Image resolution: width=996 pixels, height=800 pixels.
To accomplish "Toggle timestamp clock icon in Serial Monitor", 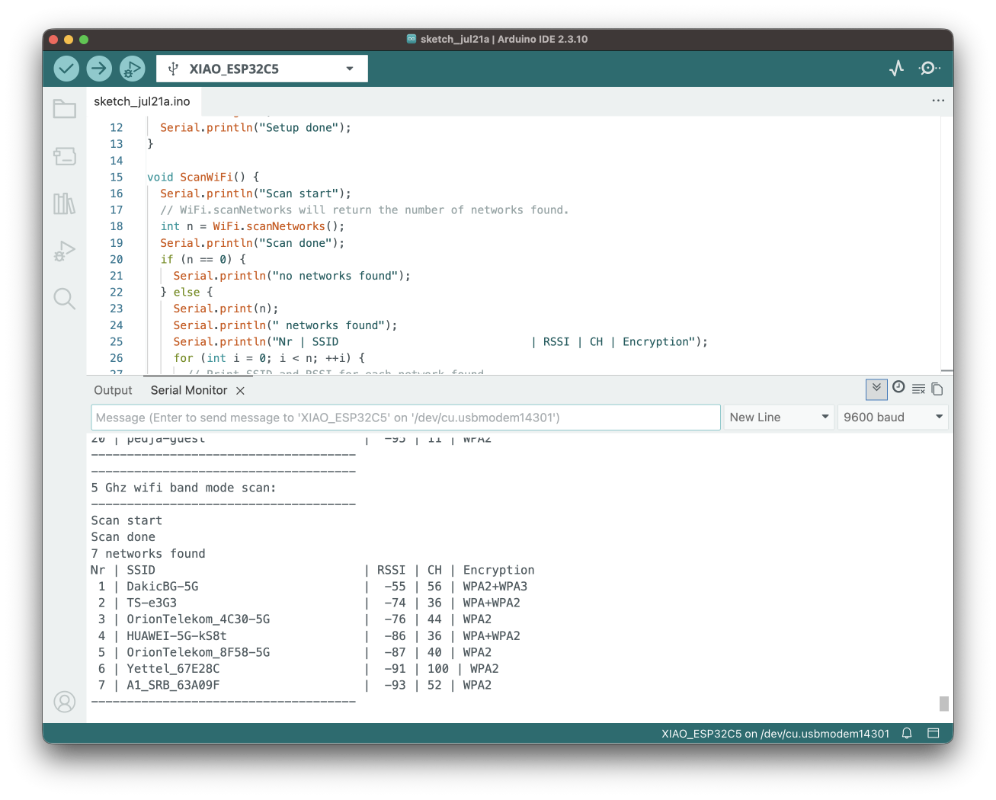I will (898, 387).
